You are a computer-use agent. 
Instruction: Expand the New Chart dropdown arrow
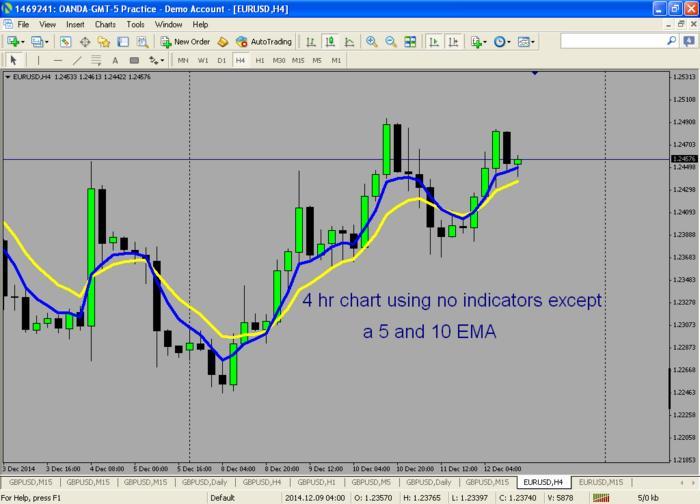coord(23,42)
